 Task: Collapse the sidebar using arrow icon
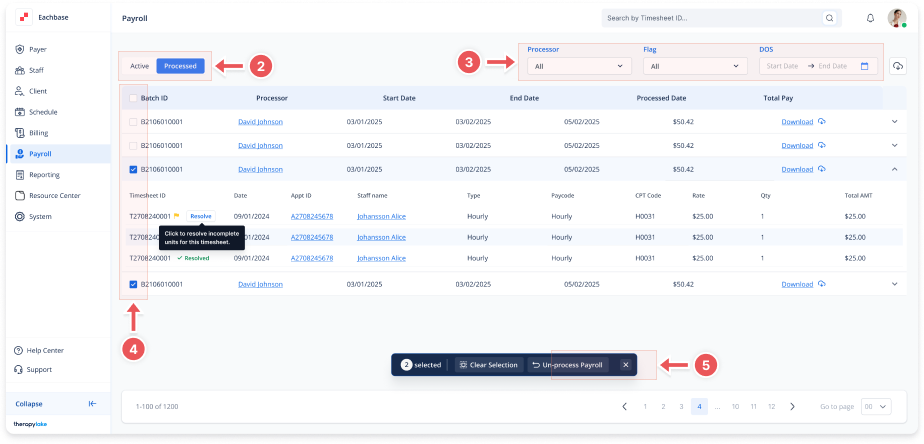pos(92,404)
